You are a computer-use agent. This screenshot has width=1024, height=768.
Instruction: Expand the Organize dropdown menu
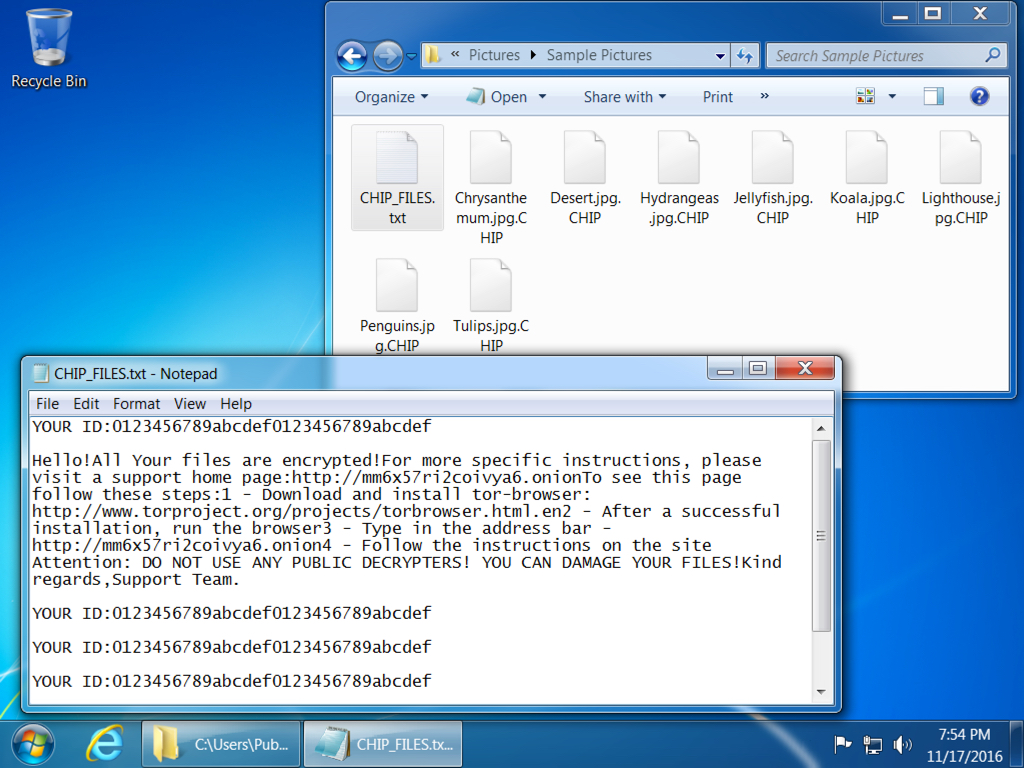[391, 97]
